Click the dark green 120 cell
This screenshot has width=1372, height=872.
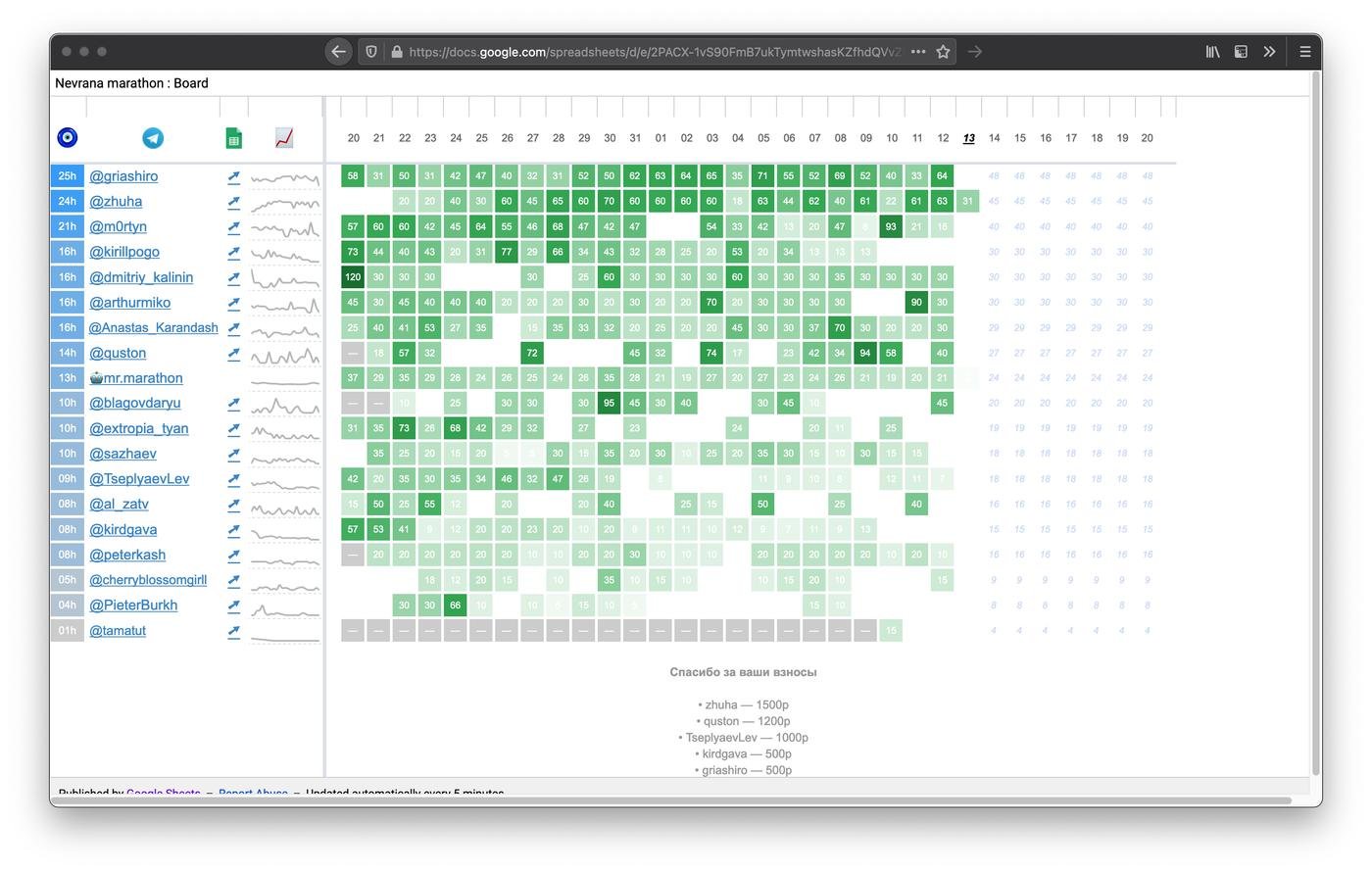tap(353, 277)
